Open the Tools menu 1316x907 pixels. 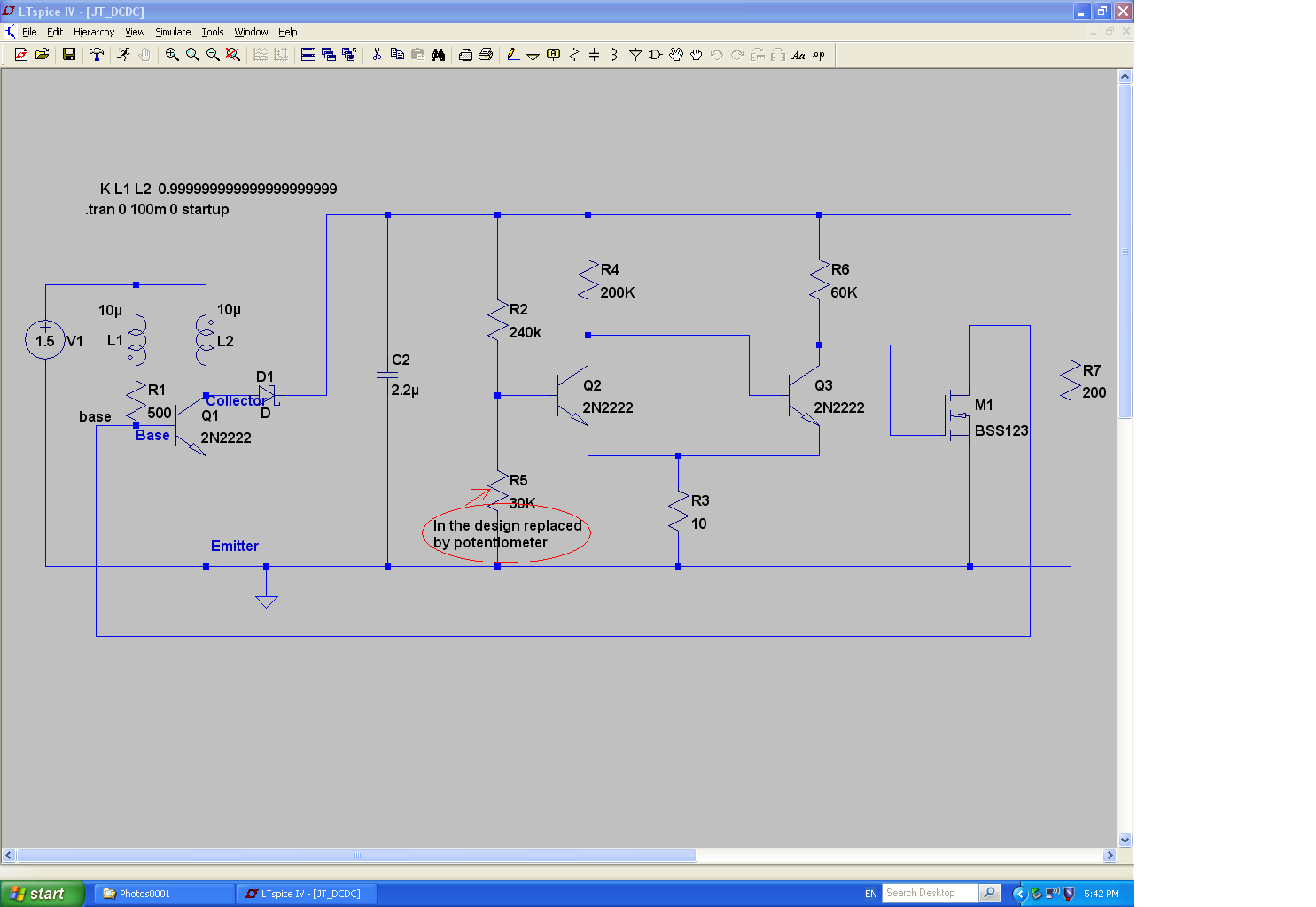coord(213,32)
